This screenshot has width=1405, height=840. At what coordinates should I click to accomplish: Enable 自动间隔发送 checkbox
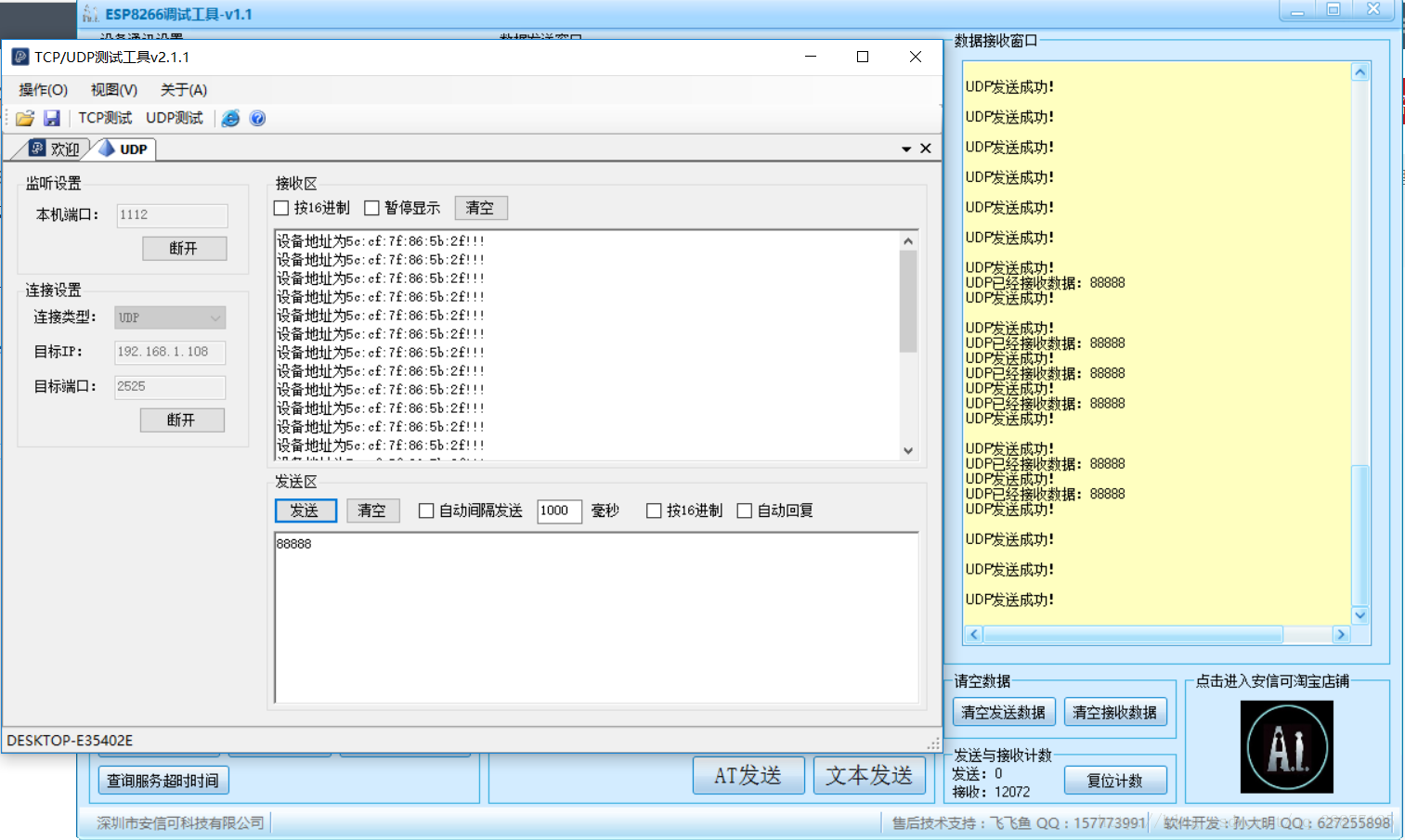426,510
